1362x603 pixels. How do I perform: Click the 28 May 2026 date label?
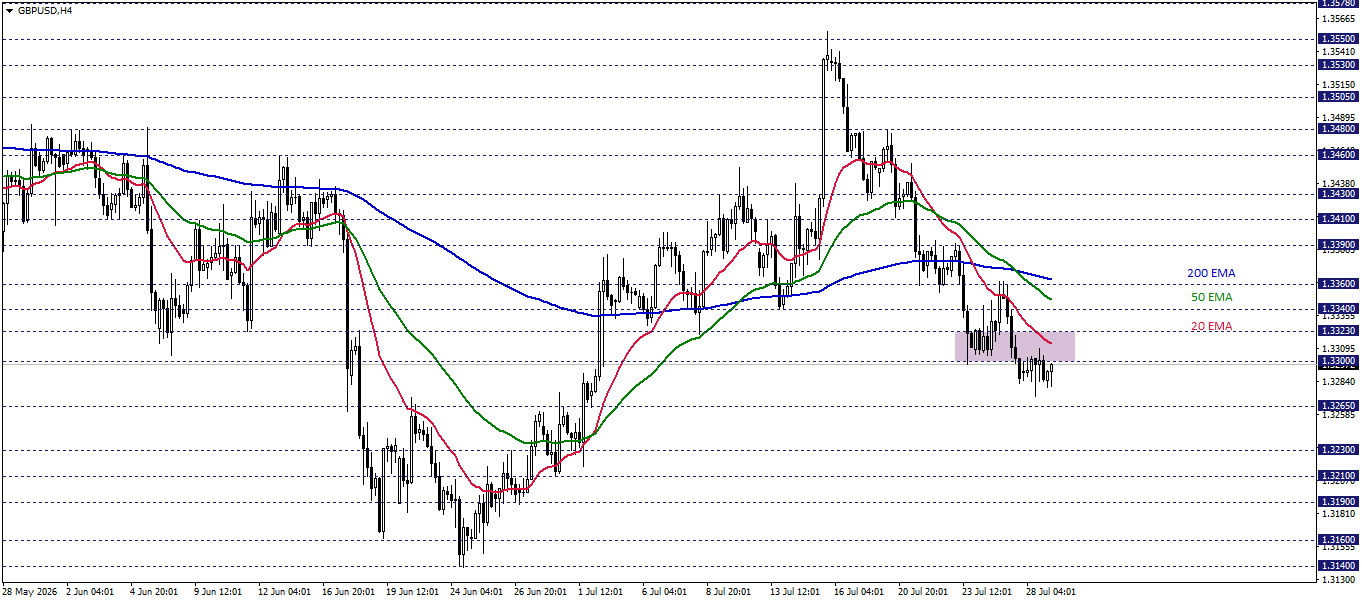(31, 591)
